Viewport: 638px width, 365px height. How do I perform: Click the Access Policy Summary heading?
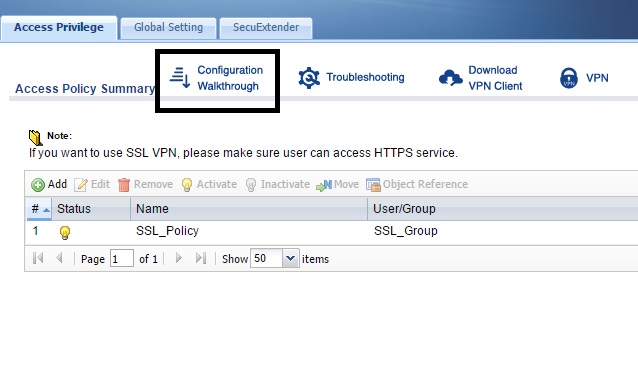point(85,88)
